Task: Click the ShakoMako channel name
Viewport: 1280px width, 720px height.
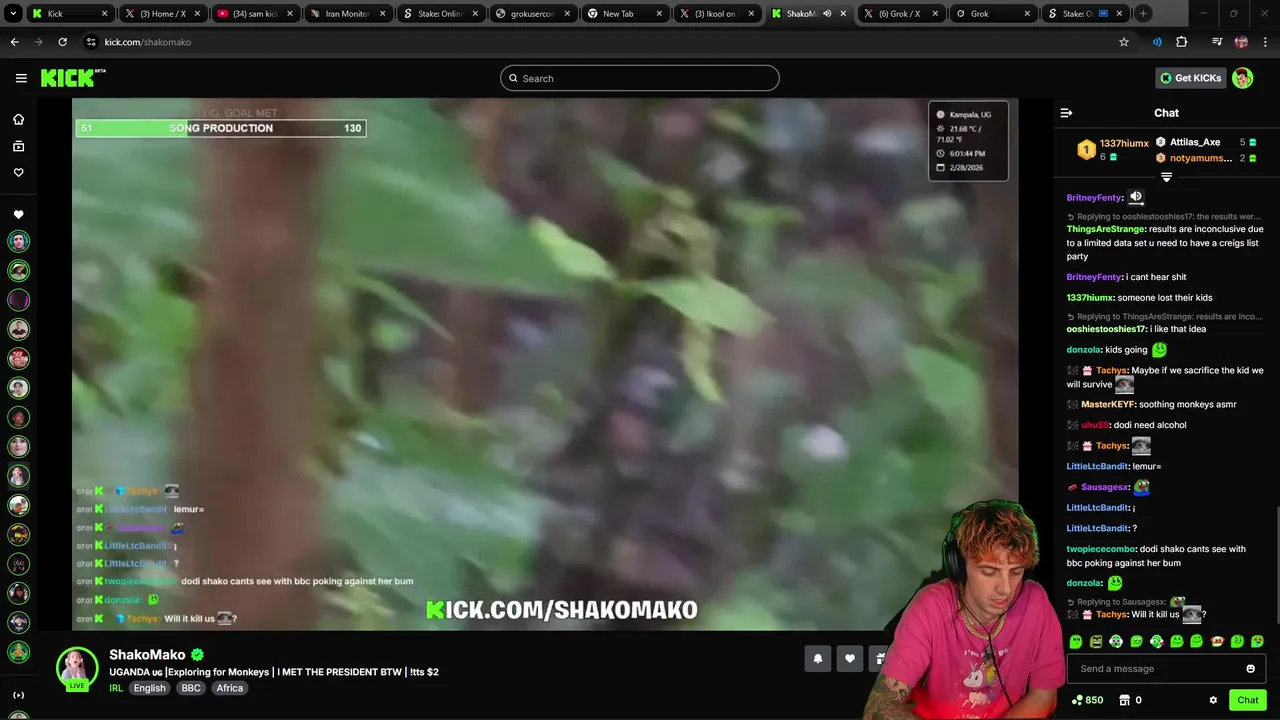Action: tap(147, 655)
